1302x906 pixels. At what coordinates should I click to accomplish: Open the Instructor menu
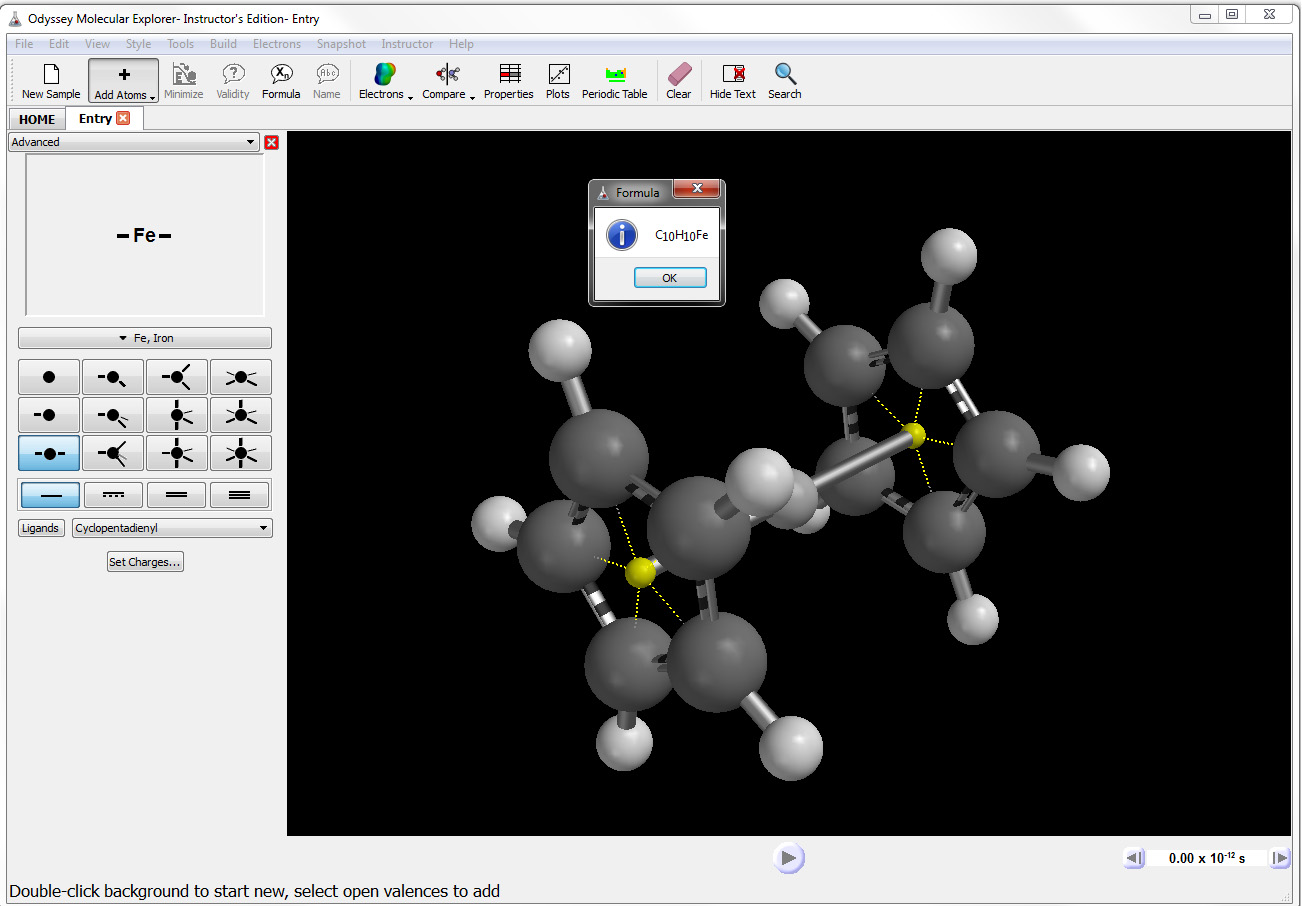click(x=407, y=44)
